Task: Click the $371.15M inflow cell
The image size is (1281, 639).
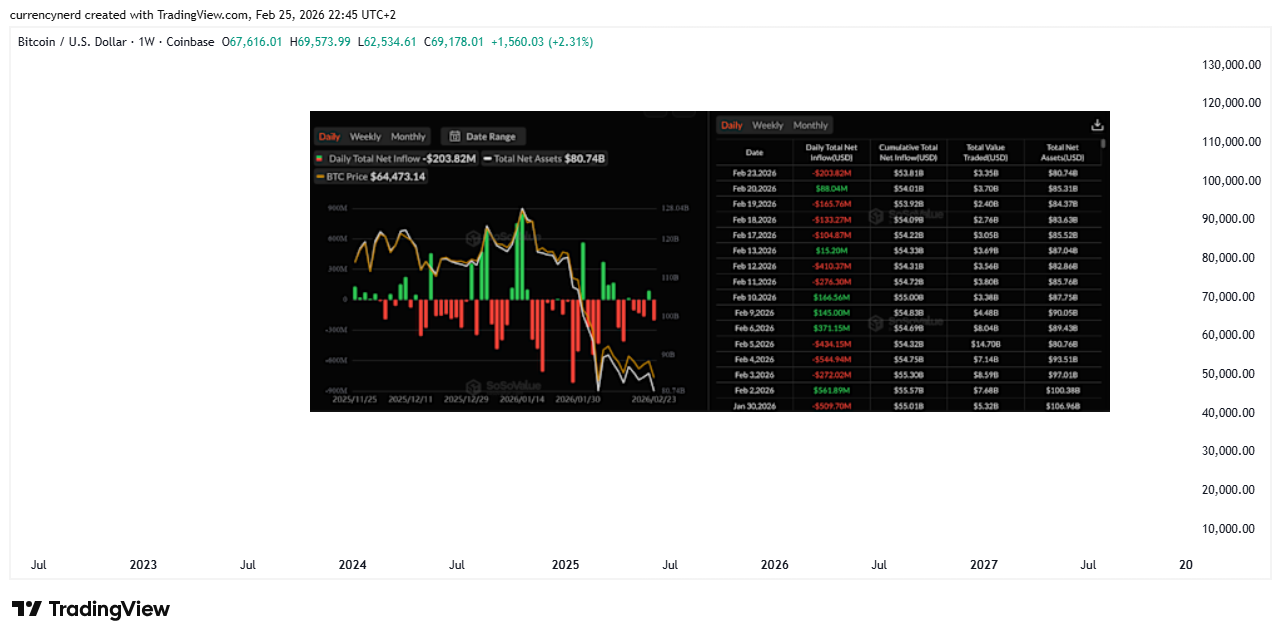Action: click(831, 328)
